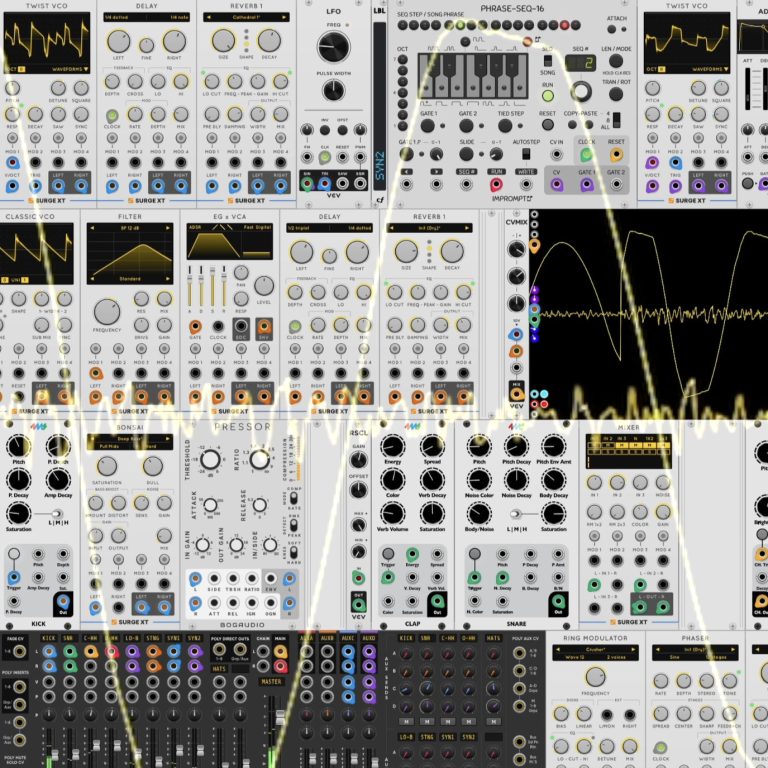Next preset arrow on Bonsai display
The image size is (768, 768).
[x=167, y=438]
